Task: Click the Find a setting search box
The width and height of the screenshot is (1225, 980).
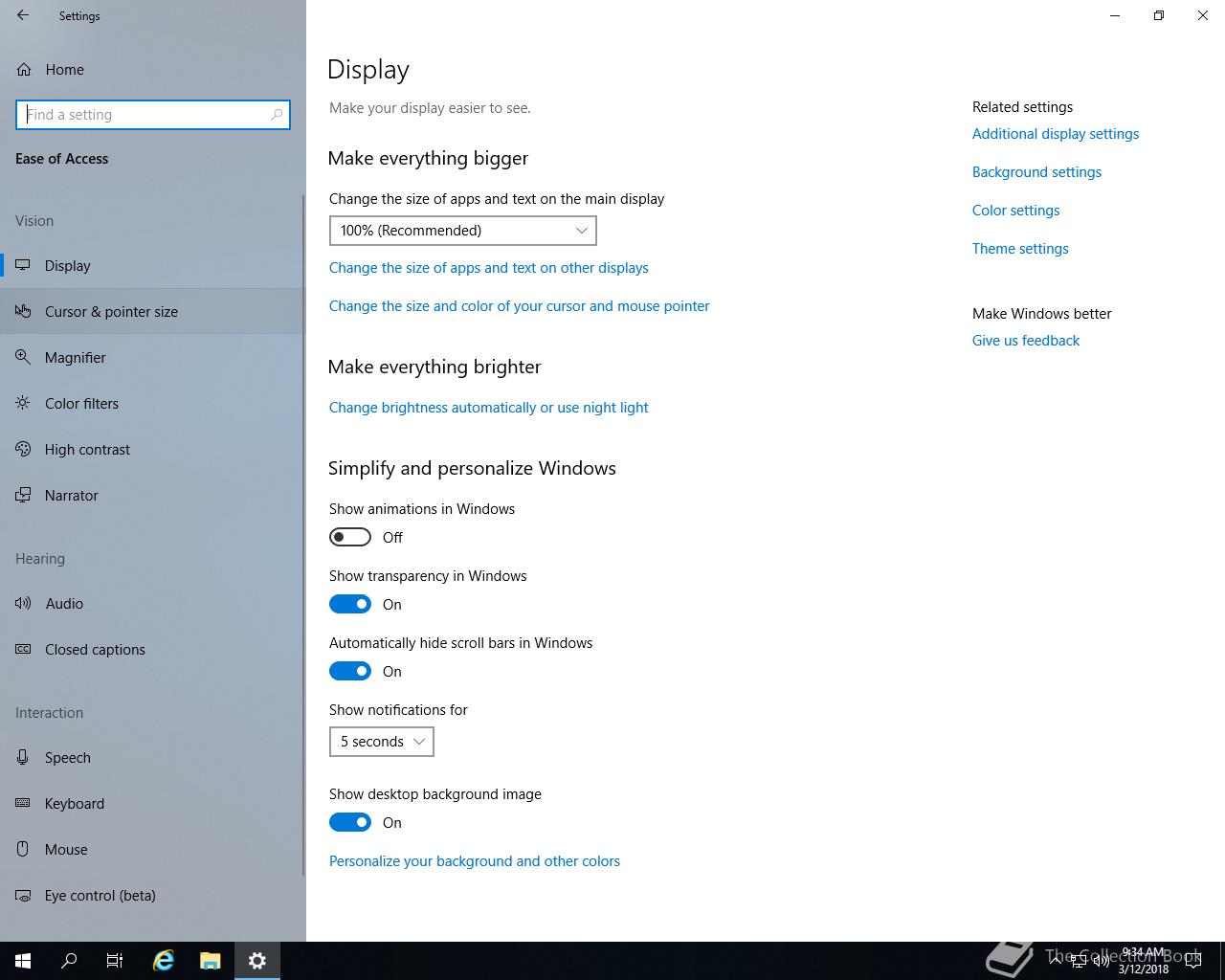Action: (x=153, y=115)
